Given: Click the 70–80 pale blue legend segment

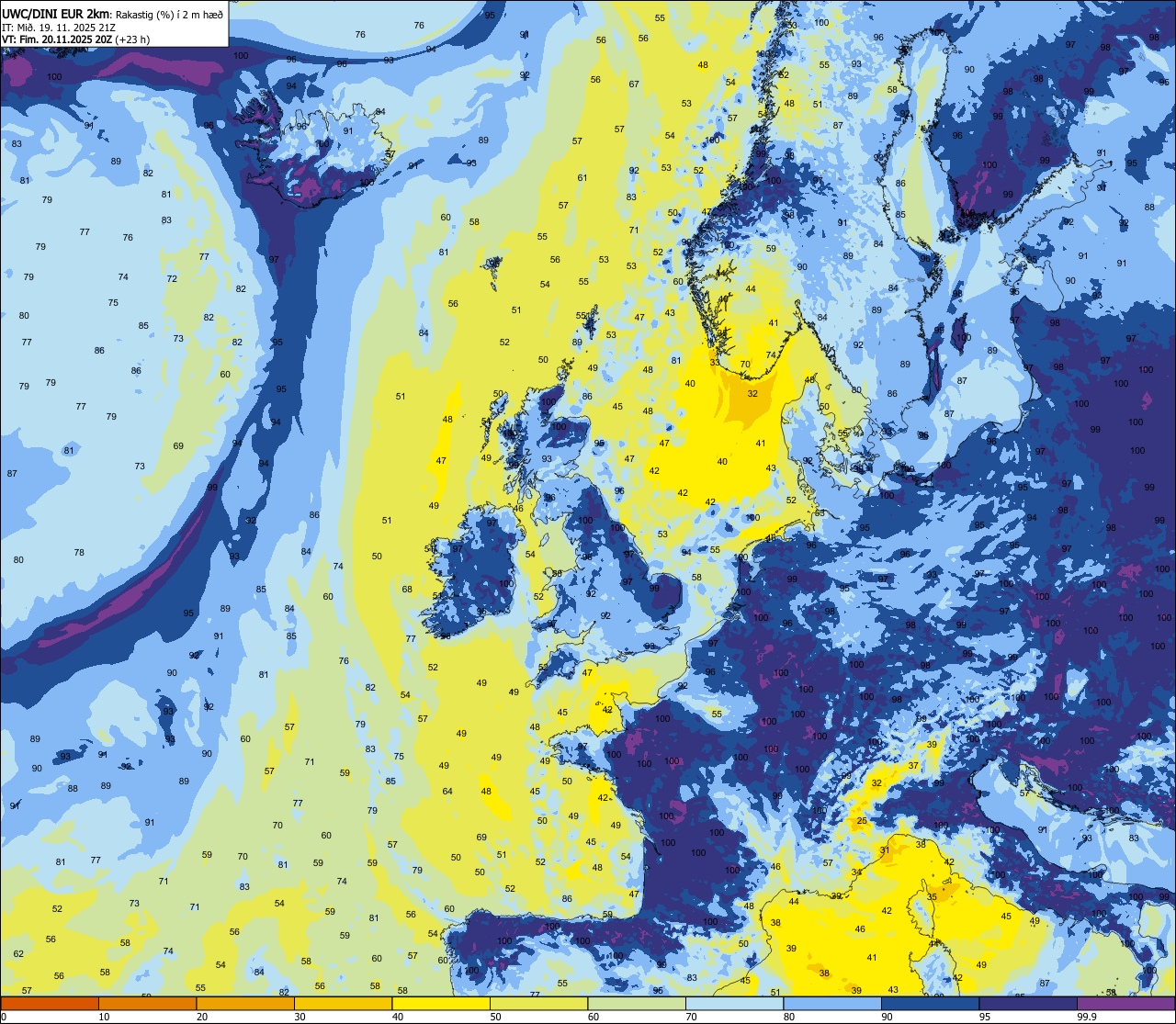Looking at the screenshot, I should (x=734, y=1003).
